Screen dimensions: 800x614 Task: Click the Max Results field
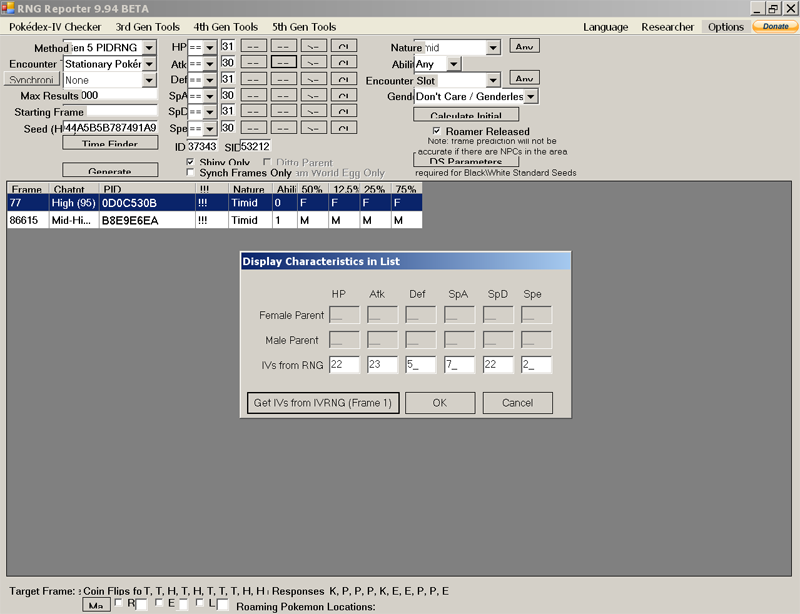(119, 95)
